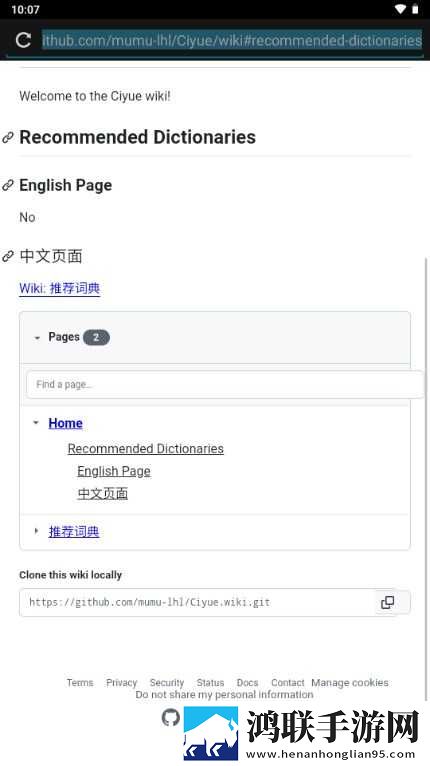The image size is (430, 766).
Task: Jump to English Page in sidebar outline
Action: (x=114, y=471)
